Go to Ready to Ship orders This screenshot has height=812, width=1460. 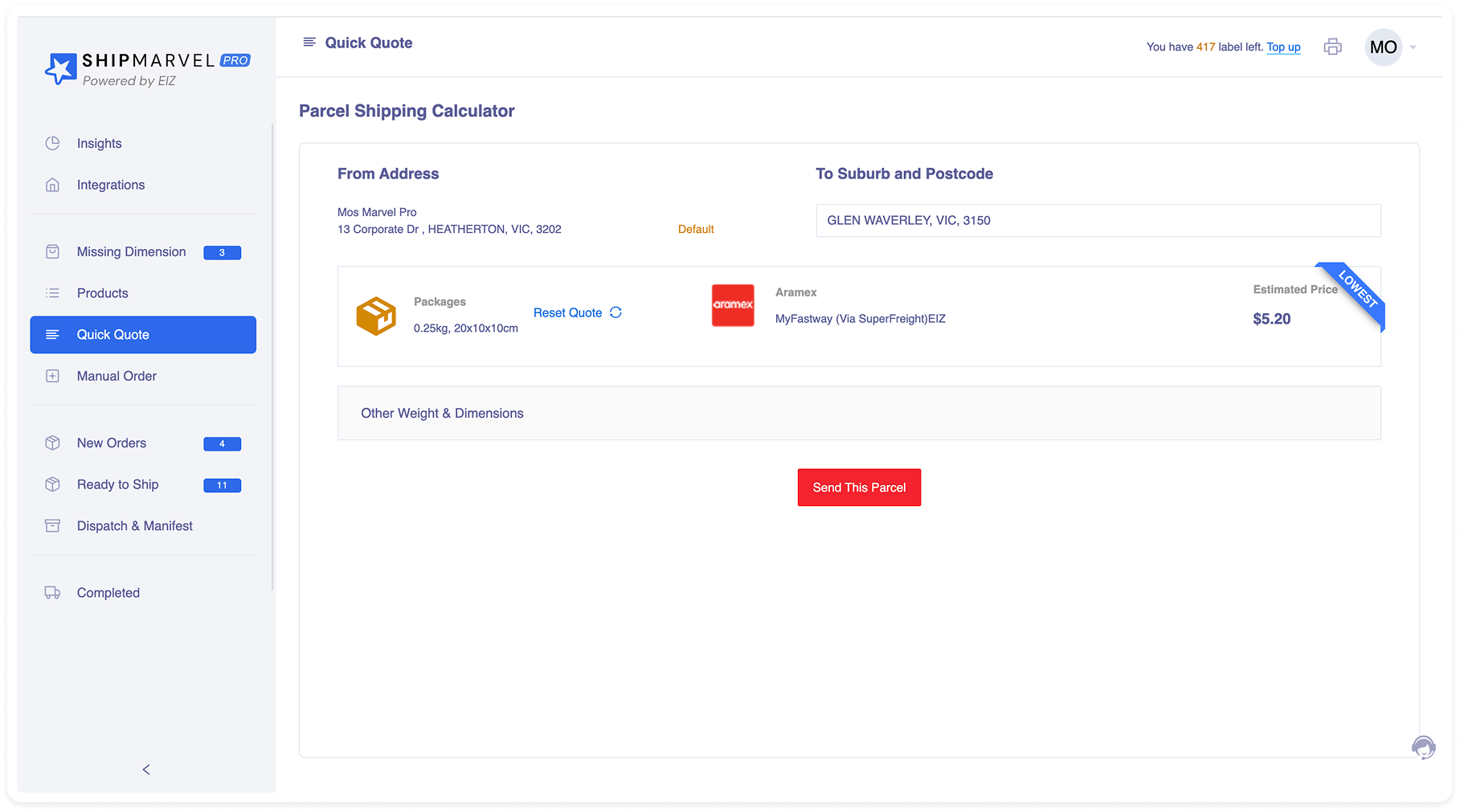coord(117,484)
